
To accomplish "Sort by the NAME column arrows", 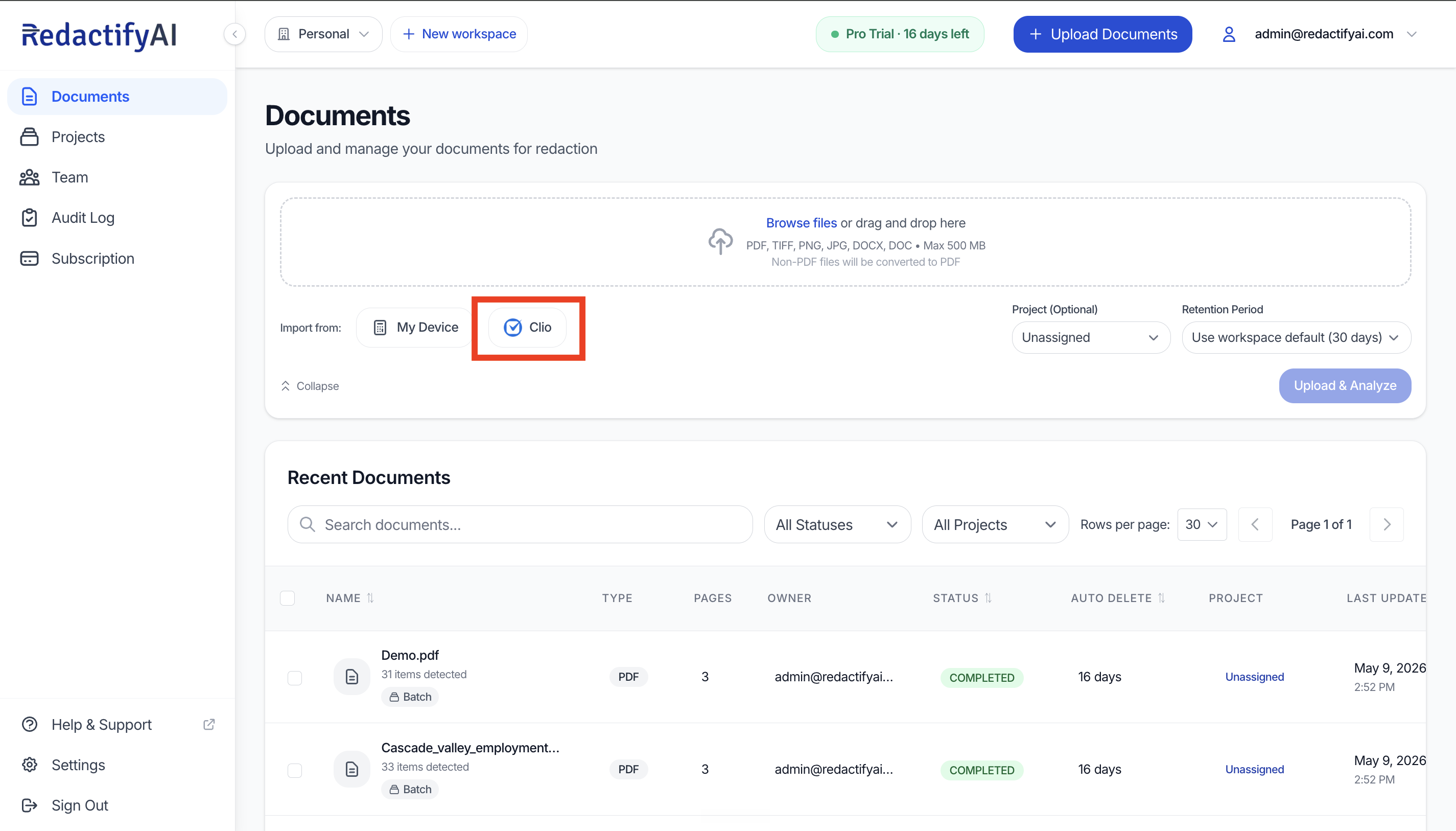I will [370, 598].
